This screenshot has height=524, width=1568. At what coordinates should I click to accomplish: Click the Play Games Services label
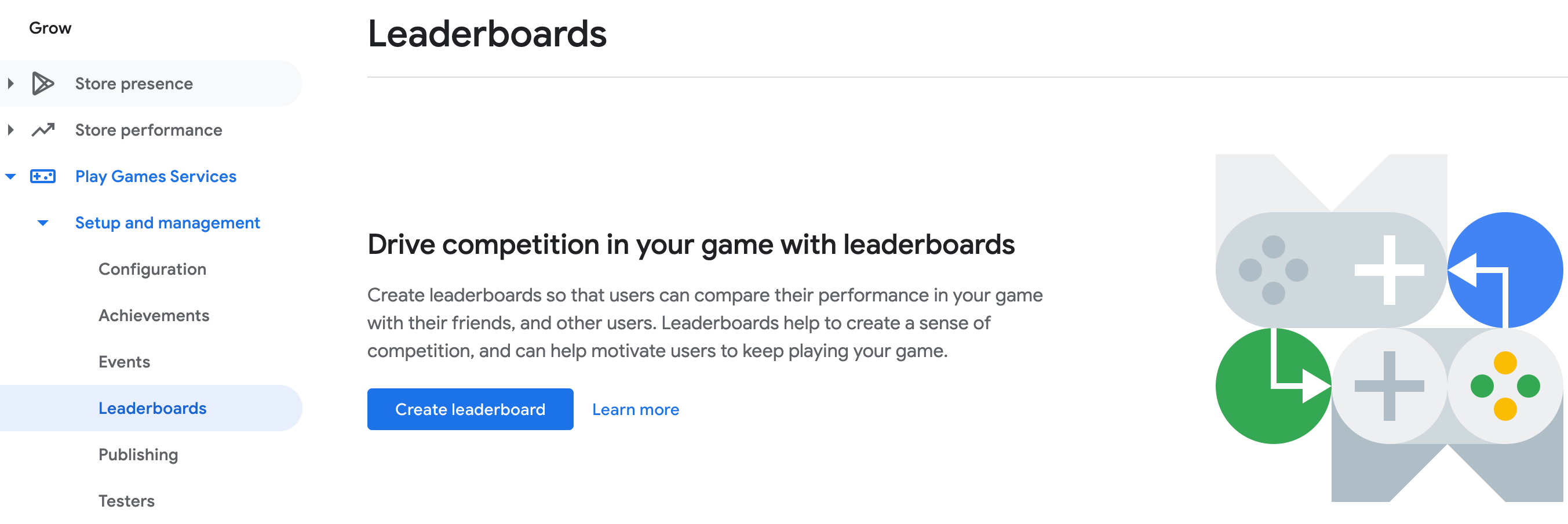coord(156,176)
